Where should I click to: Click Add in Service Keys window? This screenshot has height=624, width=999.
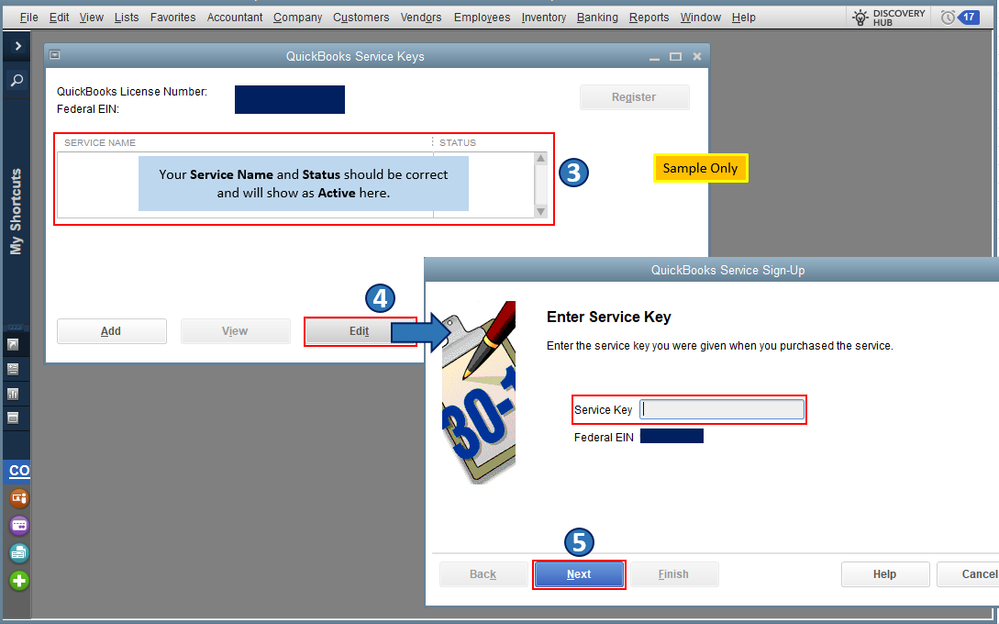[111, 331]
